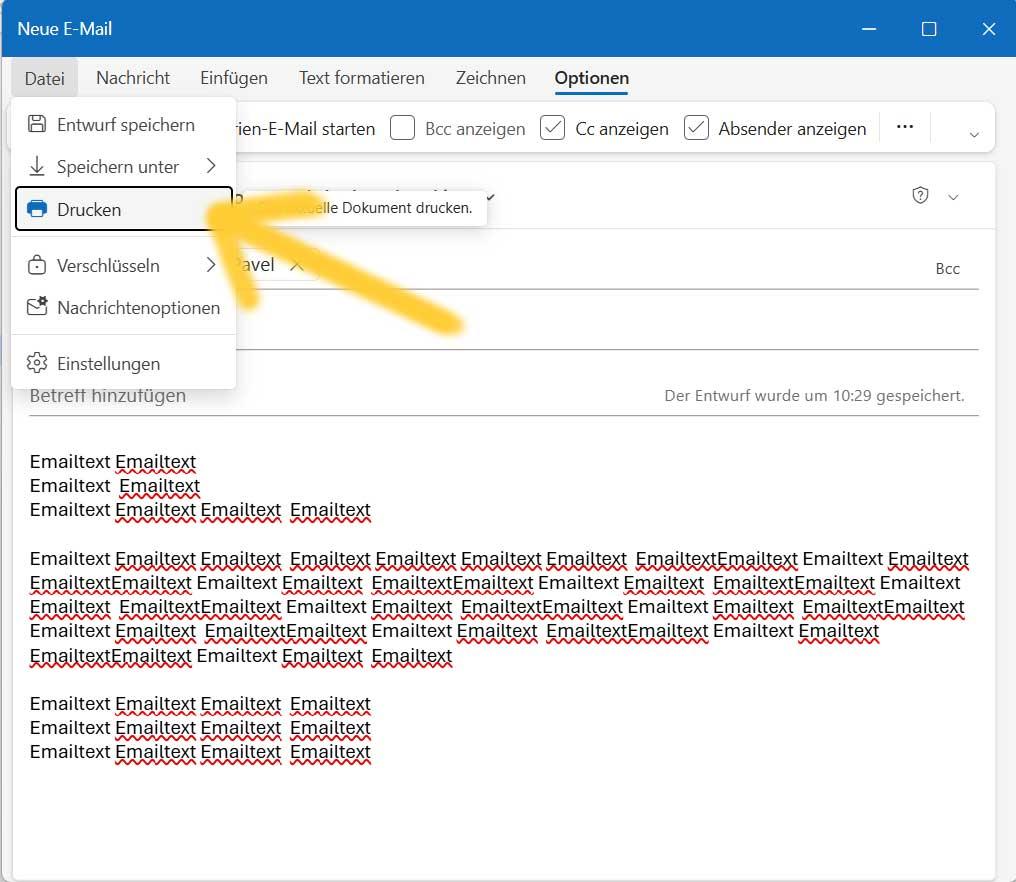Open the Text formatieren tab
The width and height of the screenshot is (1016, 882).
tap(361, 77)
